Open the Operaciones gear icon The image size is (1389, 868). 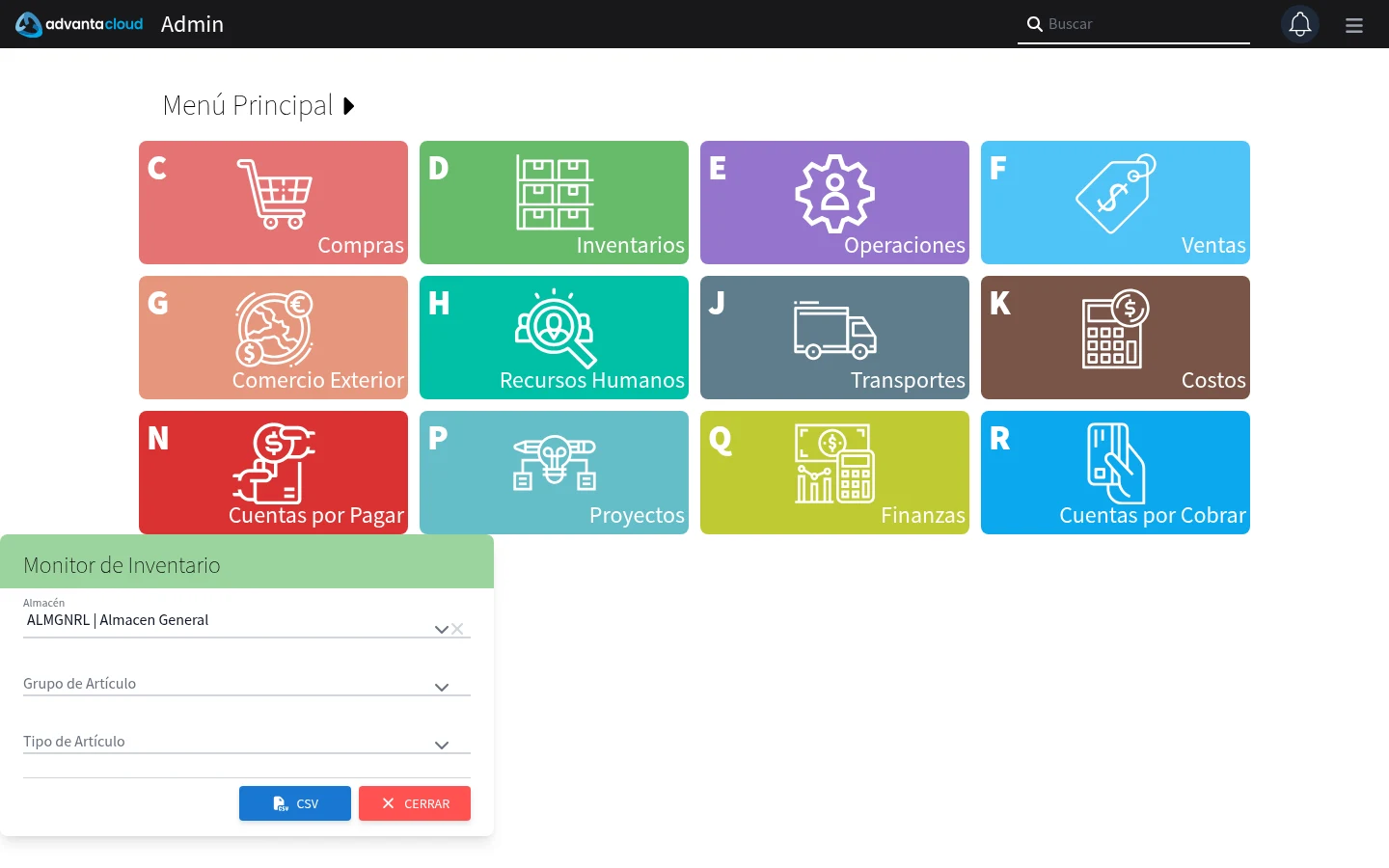coord(835,194)
